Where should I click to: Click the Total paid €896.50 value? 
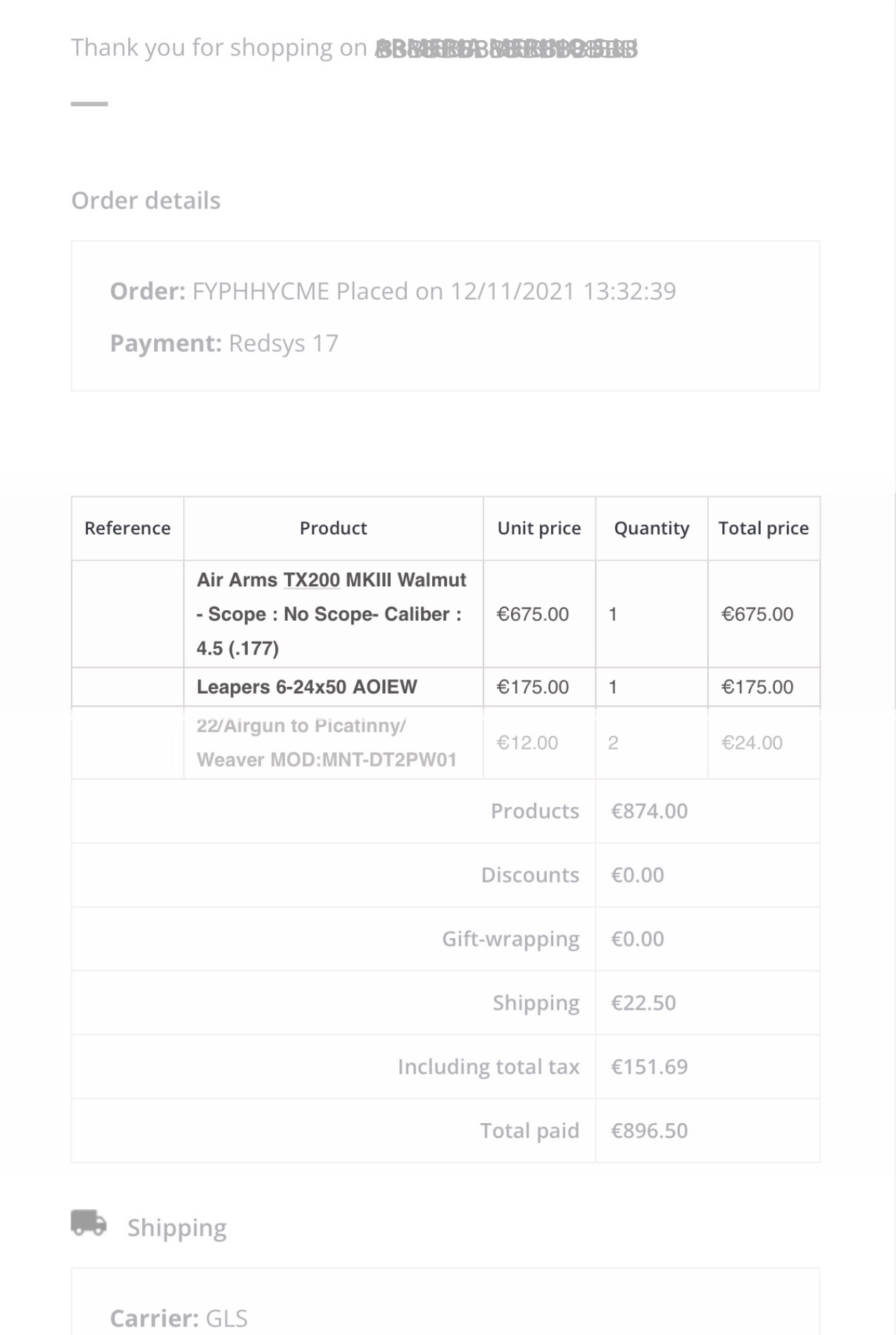click(649, 1131)
